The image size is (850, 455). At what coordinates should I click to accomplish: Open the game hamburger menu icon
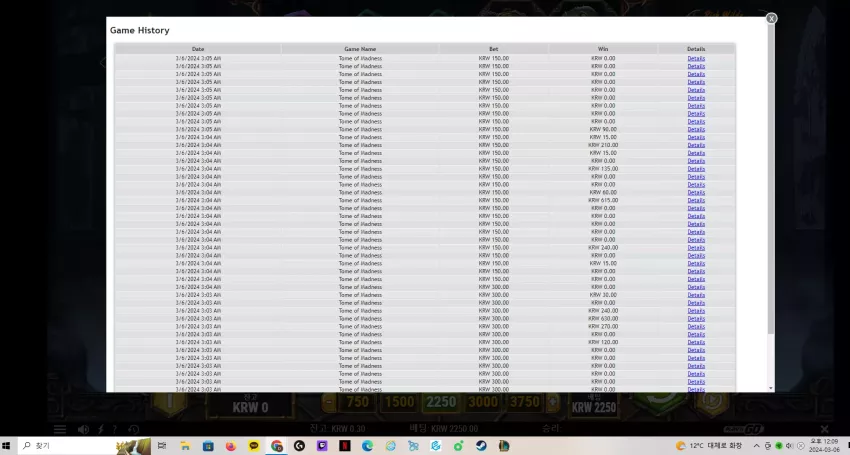[60, 429]
